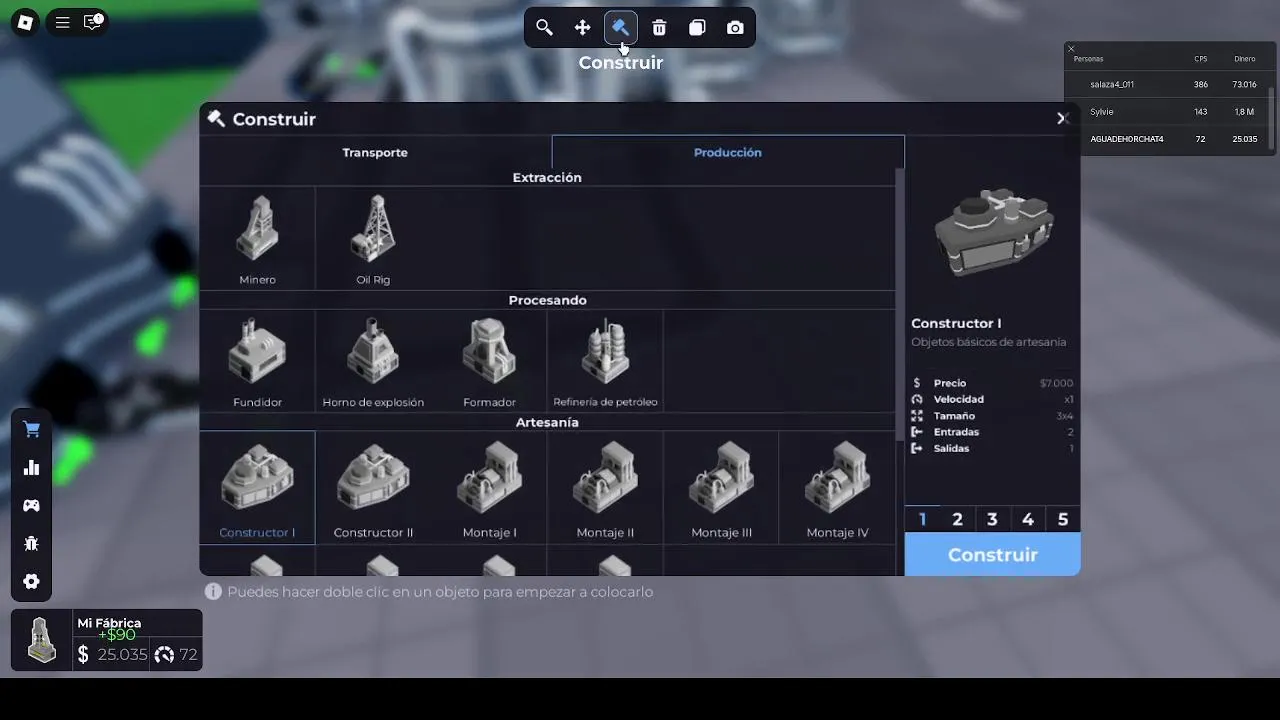1280x720 pixels.
Task: Select level tab 3
Action: (992, 519)
